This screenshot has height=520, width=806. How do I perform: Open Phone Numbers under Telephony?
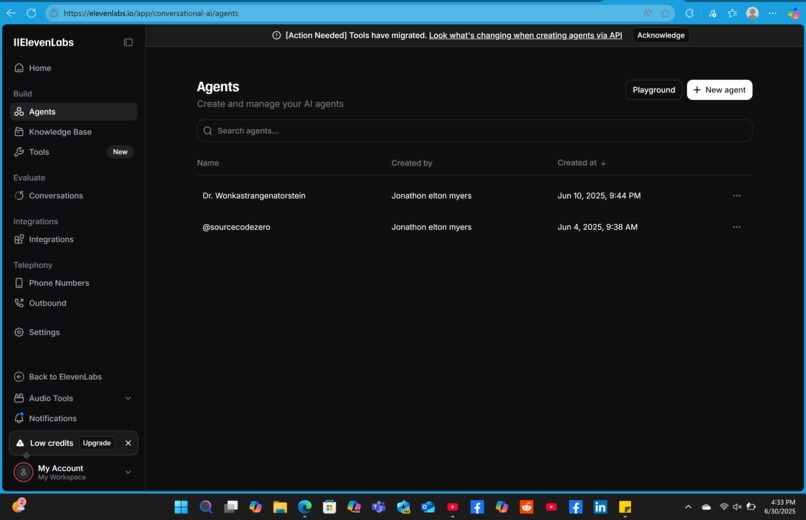[59, 283]
